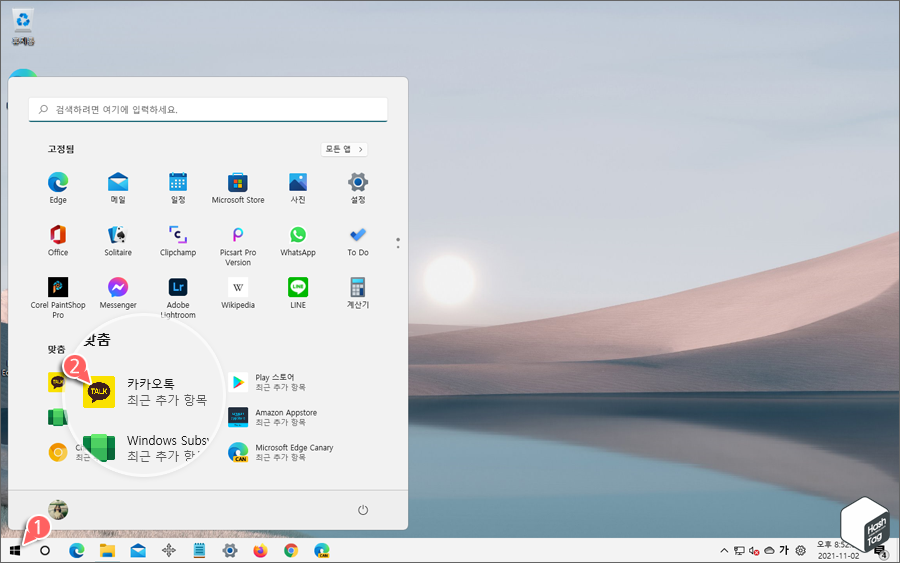Open Amazon Appstore from recommended items
Image resolution: width=900 pixels, height=563 pixels.
(x=273, y=417)
